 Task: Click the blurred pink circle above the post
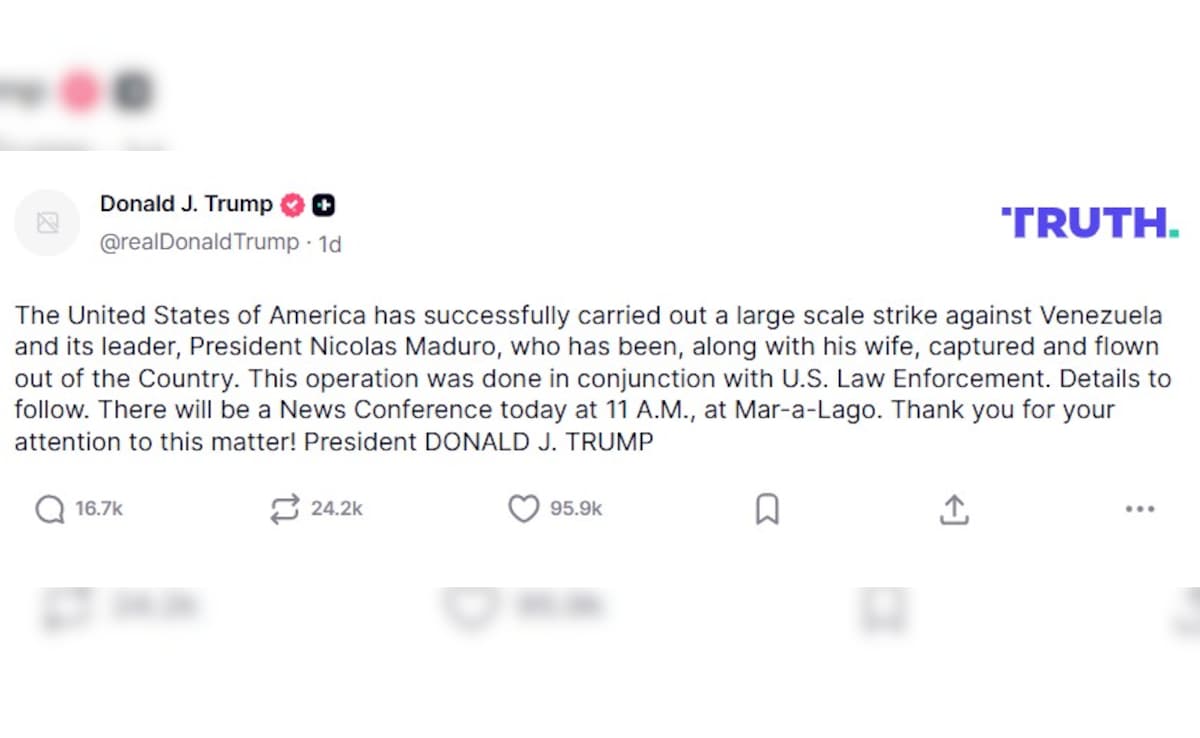click(x=80, y=93)
